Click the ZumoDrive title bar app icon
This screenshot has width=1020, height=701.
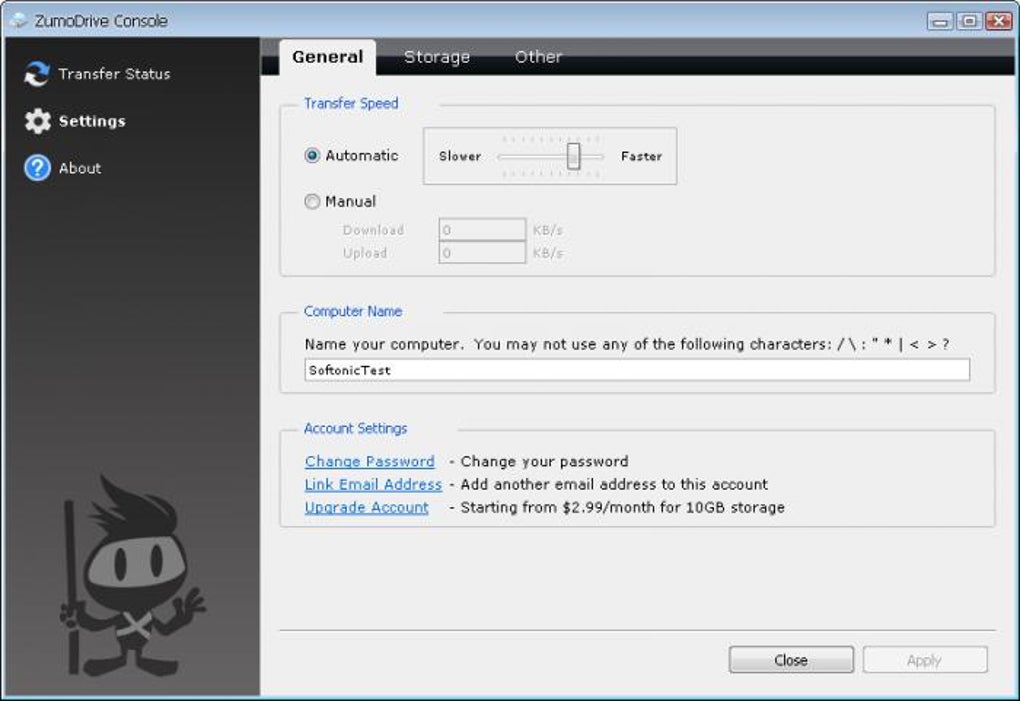pyautogui.click(x=20, y=20)
